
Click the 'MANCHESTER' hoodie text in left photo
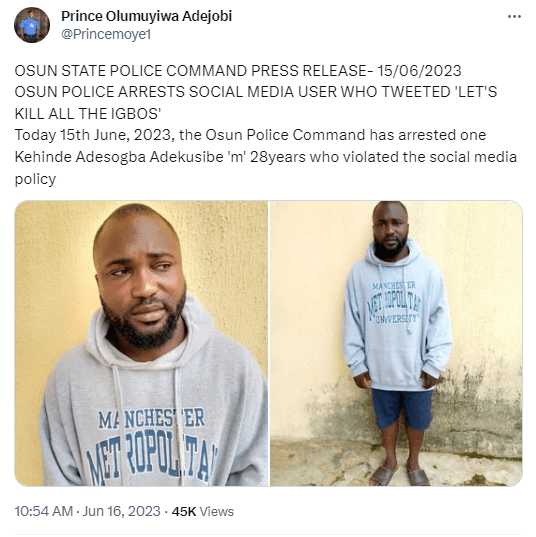click(152, 419)
